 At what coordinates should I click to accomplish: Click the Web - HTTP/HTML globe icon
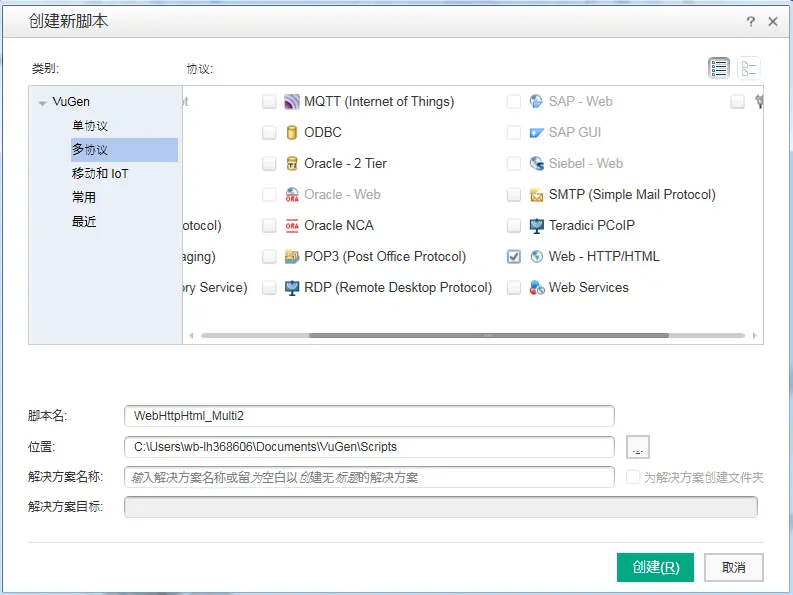coord(536,257)
